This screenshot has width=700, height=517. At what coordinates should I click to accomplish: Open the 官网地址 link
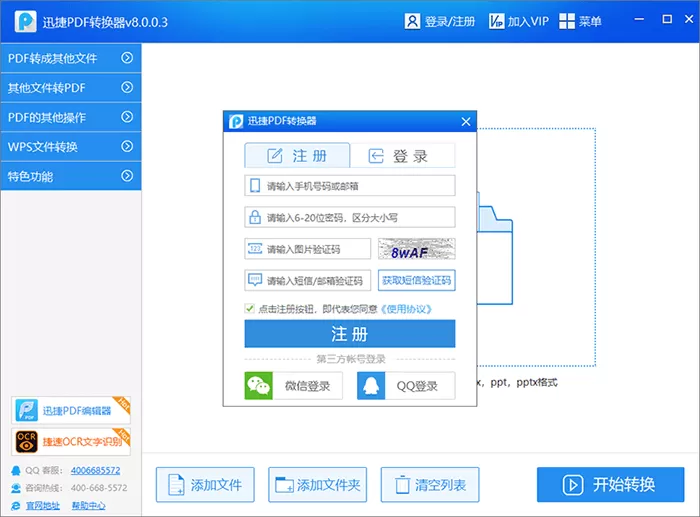tap(42, 506)
